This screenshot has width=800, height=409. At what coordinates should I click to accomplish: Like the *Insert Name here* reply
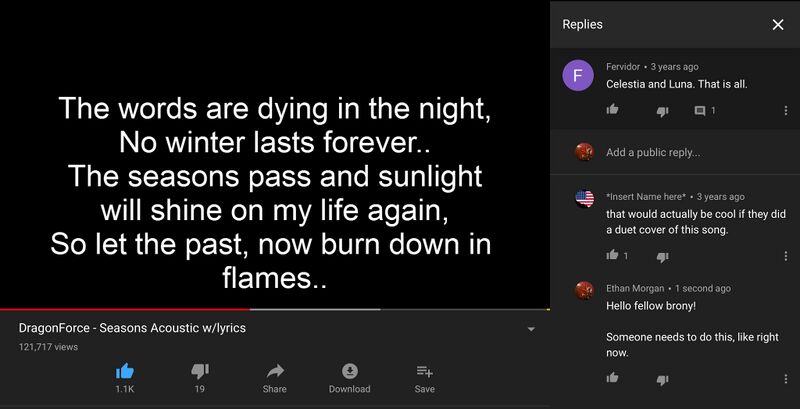tap(613, 256)
